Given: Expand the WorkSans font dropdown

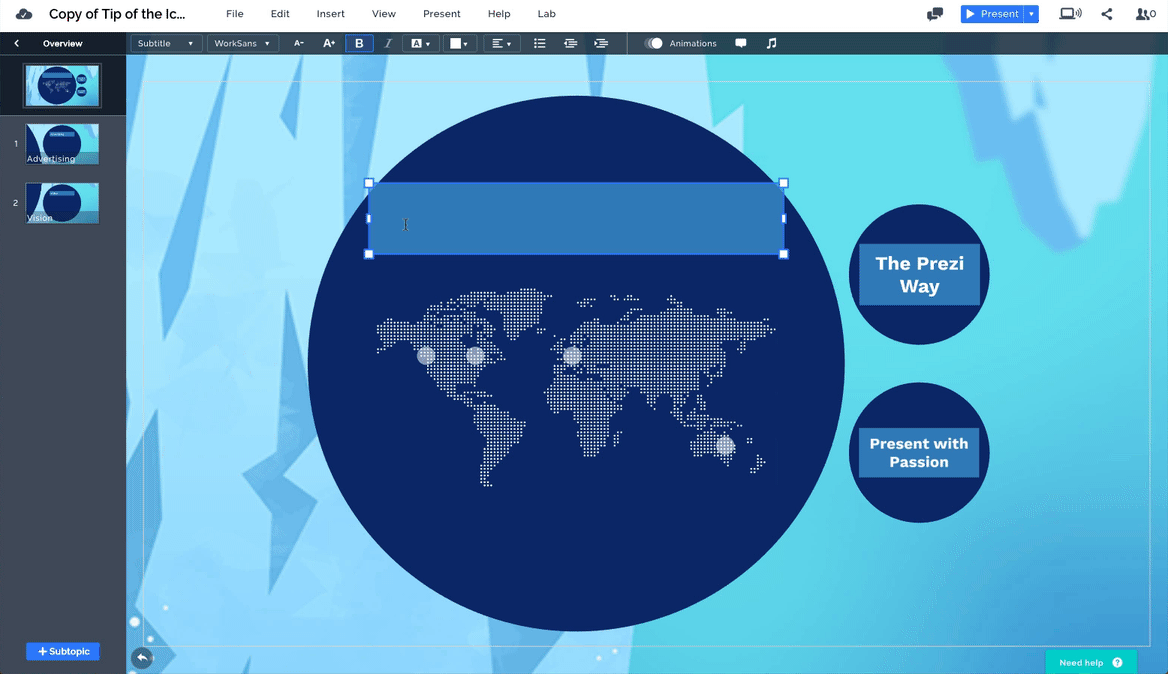Looking at the screenshot, I should click(242, 44).
